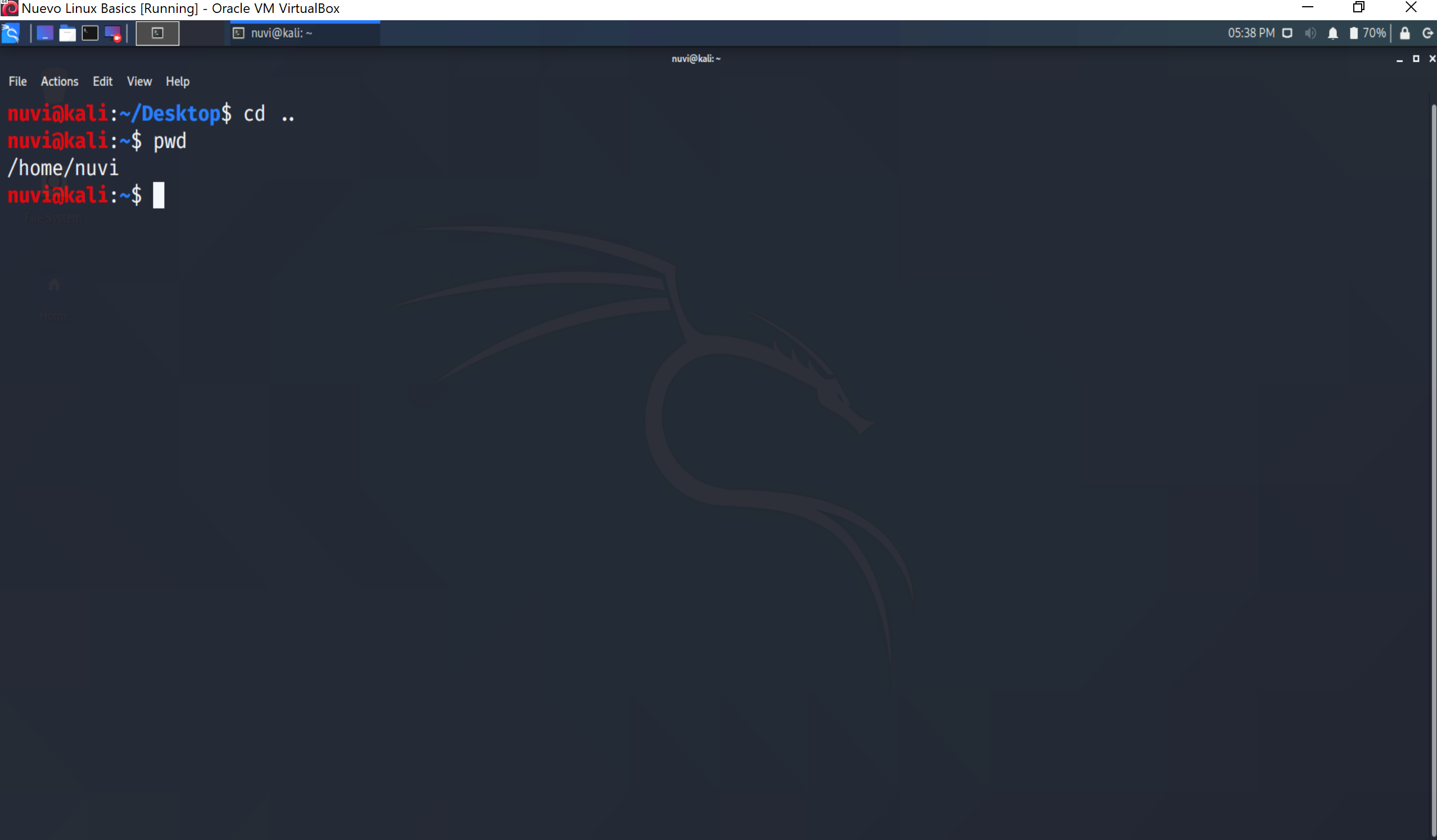Open the File menu
The image size is (1437, 840).
[x=17, y=81]
